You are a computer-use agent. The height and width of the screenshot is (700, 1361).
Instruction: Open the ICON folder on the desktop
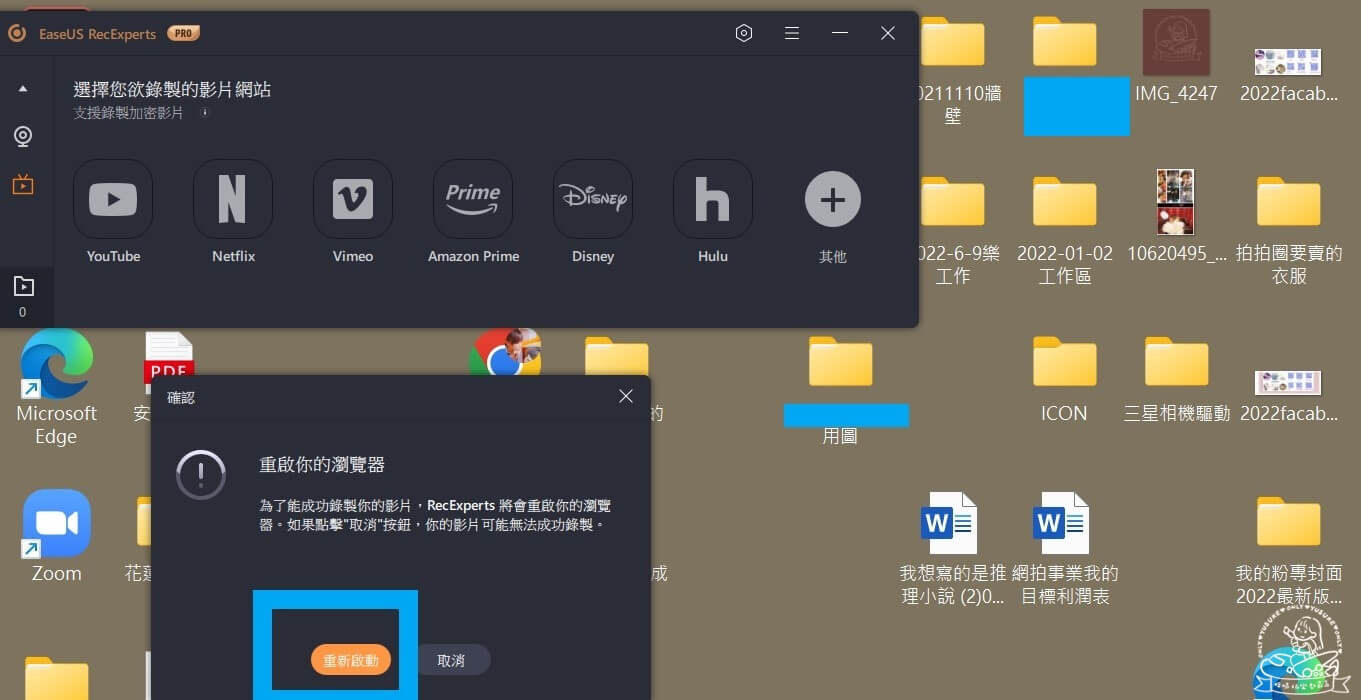click(1063, 362)
